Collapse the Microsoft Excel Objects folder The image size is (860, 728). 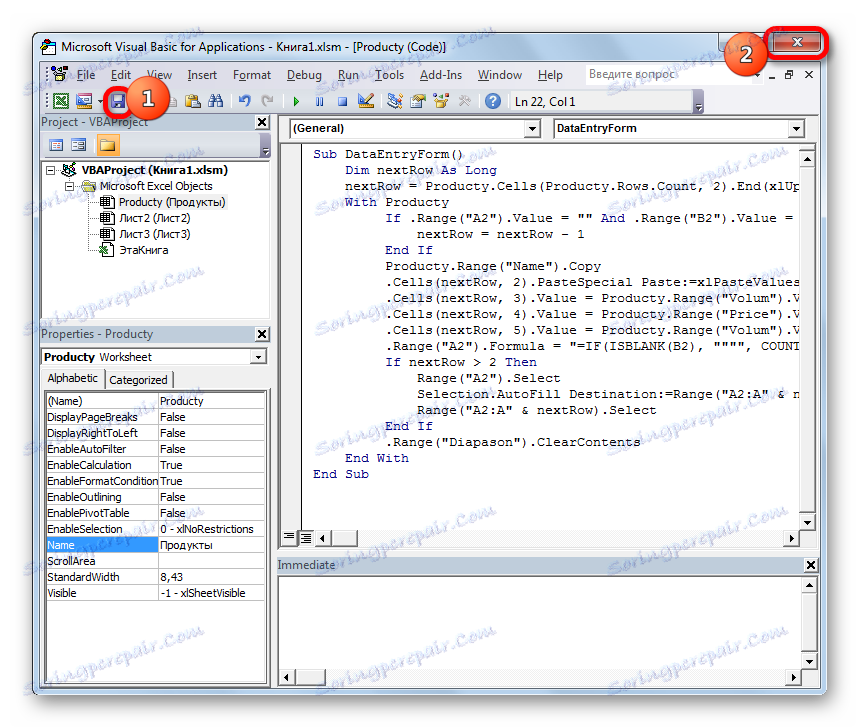(x=70, y=186)
